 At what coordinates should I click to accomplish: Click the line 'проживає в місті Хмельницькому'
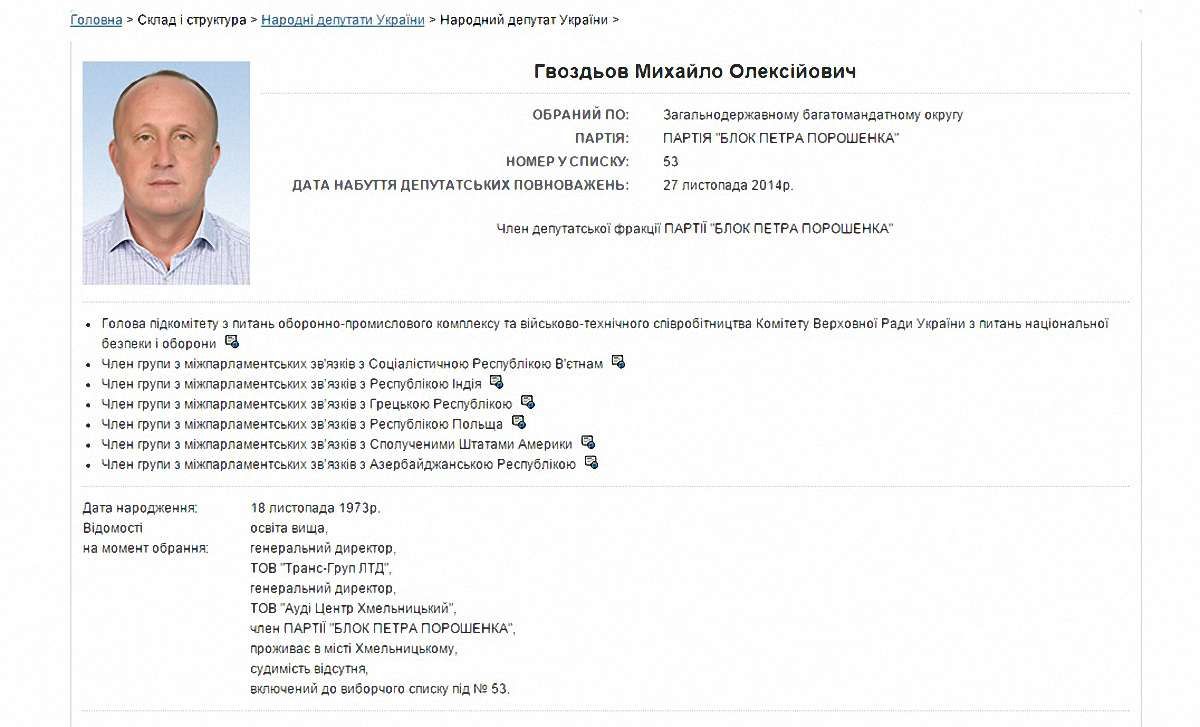[x=354, y=648]
